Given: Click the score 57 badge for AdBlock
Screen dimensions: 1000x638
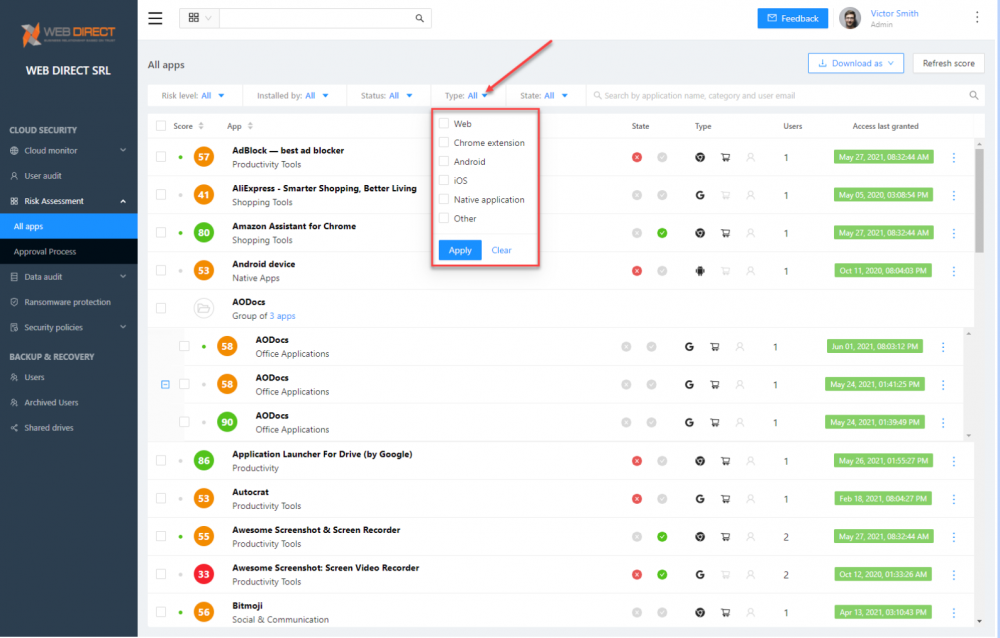Looking at the screenshot, I should tap(203, 157).
